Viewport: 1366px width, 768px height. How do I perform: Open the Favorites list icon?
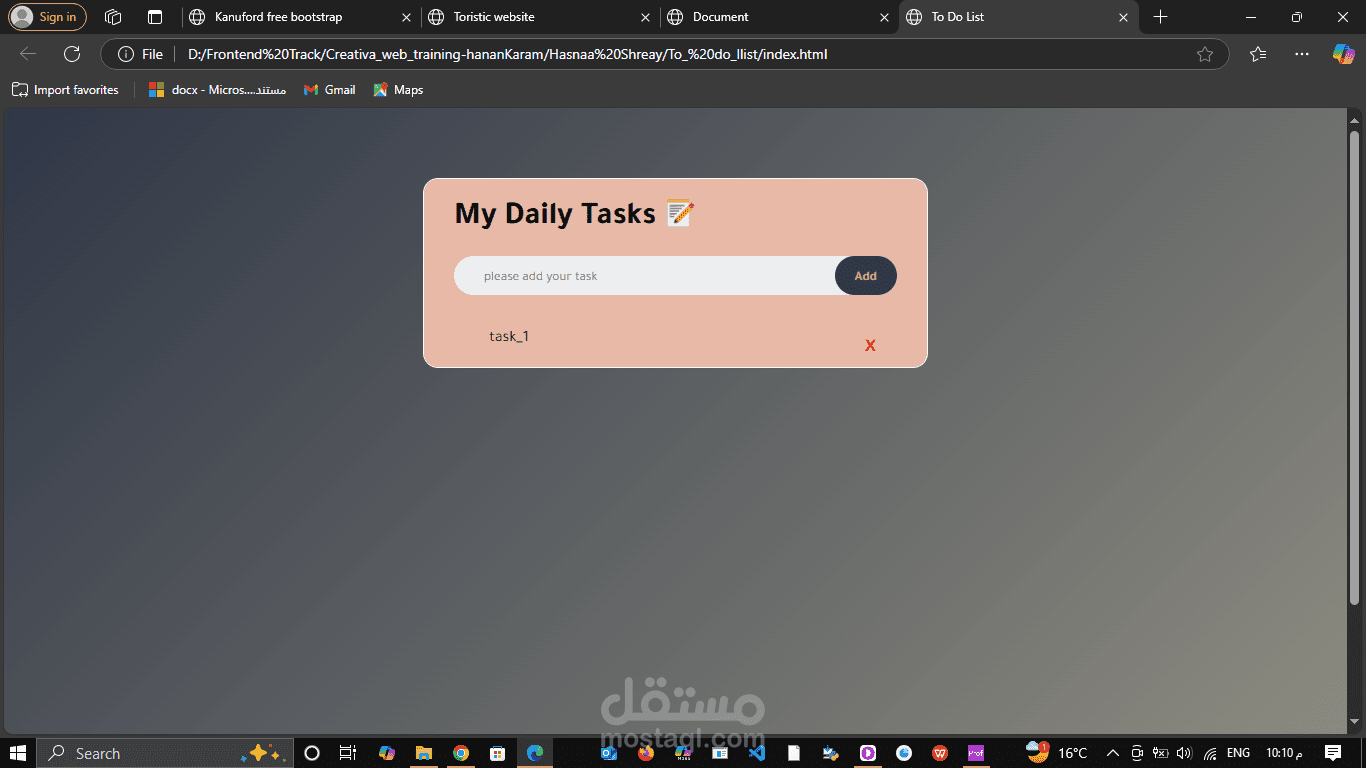[1258, 54]
